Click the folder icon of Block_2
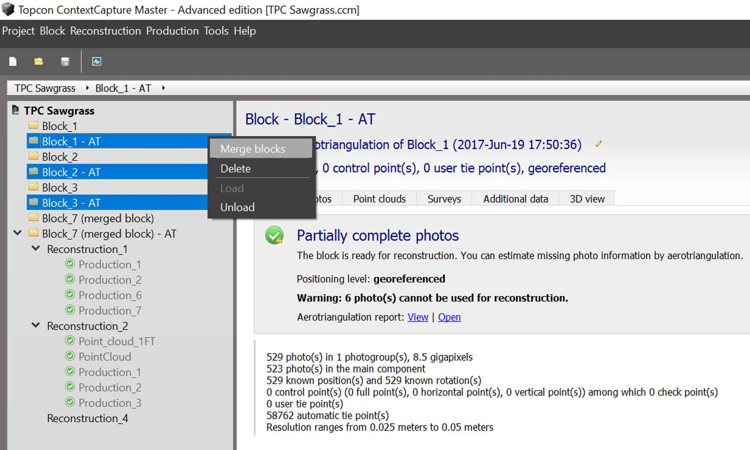750x450 pixels. pos(33,156)
